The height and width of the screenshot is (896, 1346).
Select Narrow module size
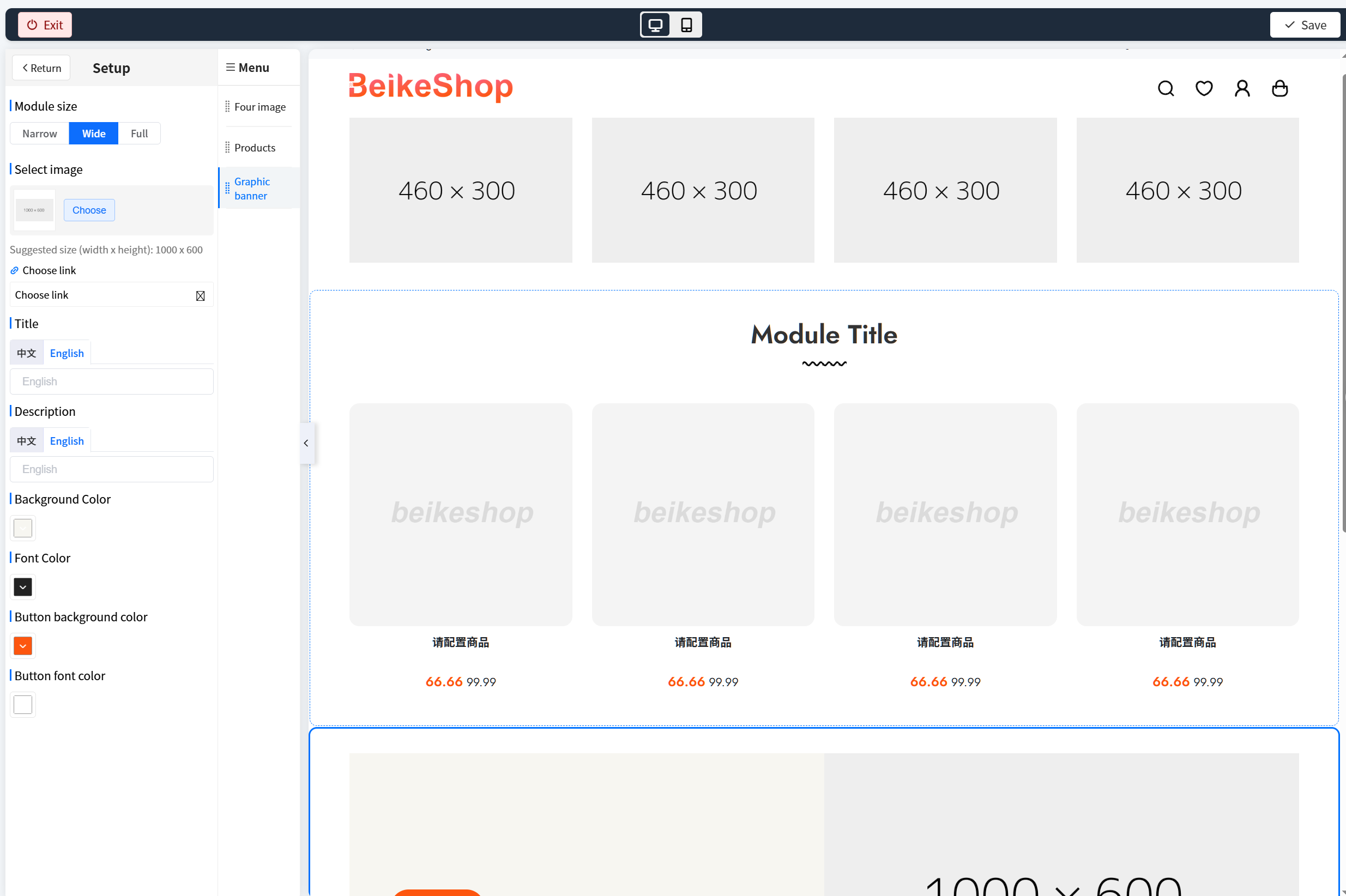point(39,133)
